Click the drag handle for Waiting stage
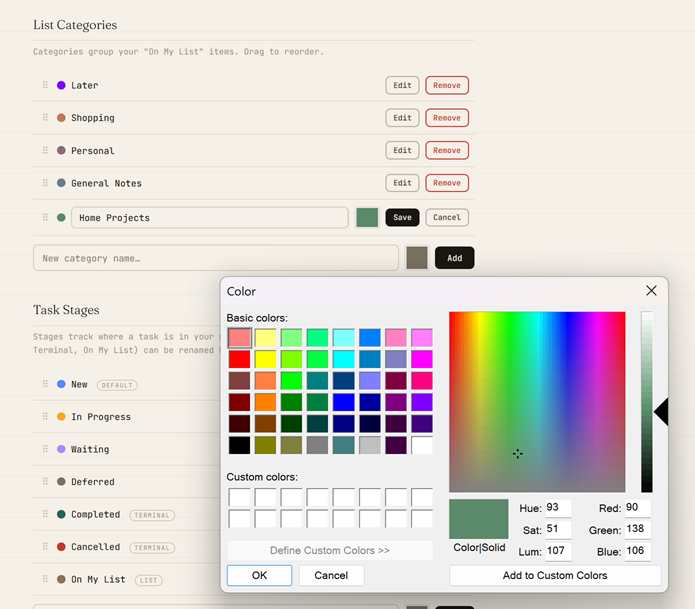The image size is (695, 609). click(45, 449)
